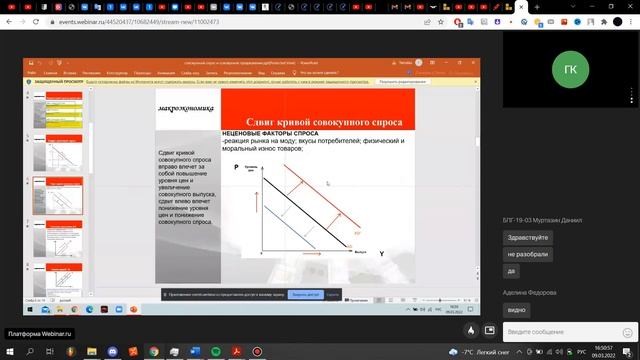Adjust the PowerPoint zoom slider

point(440,300)
